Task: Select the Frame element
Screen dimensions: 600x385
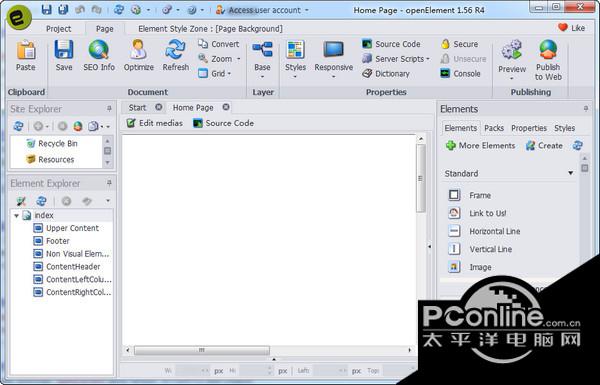Action: pos(470,196)
